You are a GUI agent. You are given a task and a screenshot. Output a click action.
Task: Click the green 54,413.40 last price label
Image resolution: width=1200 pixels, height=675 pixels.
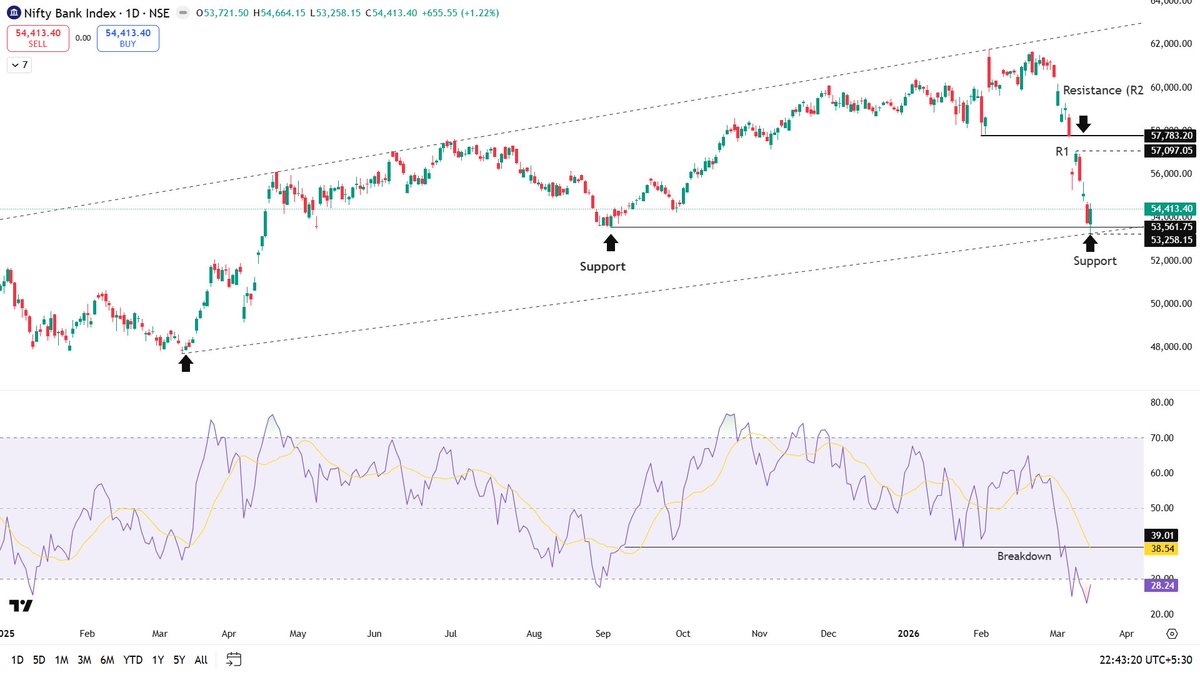click(x=1172, y=209)
